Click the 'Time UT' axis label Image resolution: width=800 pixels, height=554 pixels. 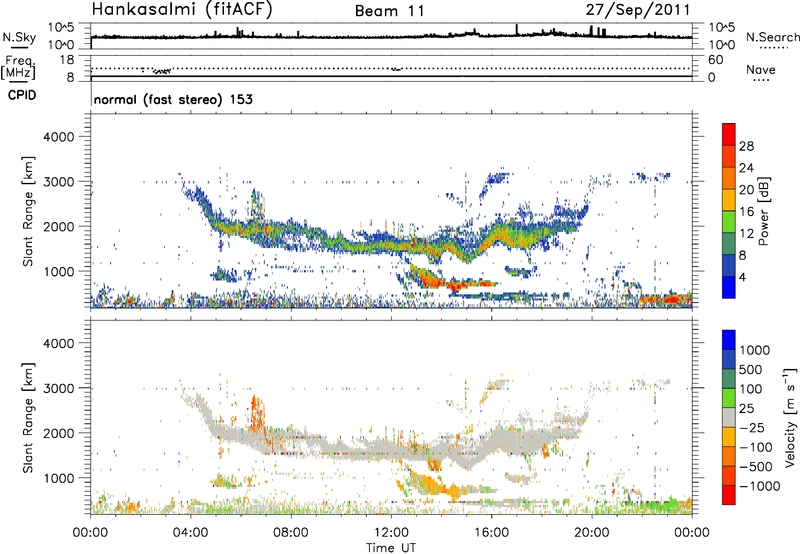coord(391,548)
